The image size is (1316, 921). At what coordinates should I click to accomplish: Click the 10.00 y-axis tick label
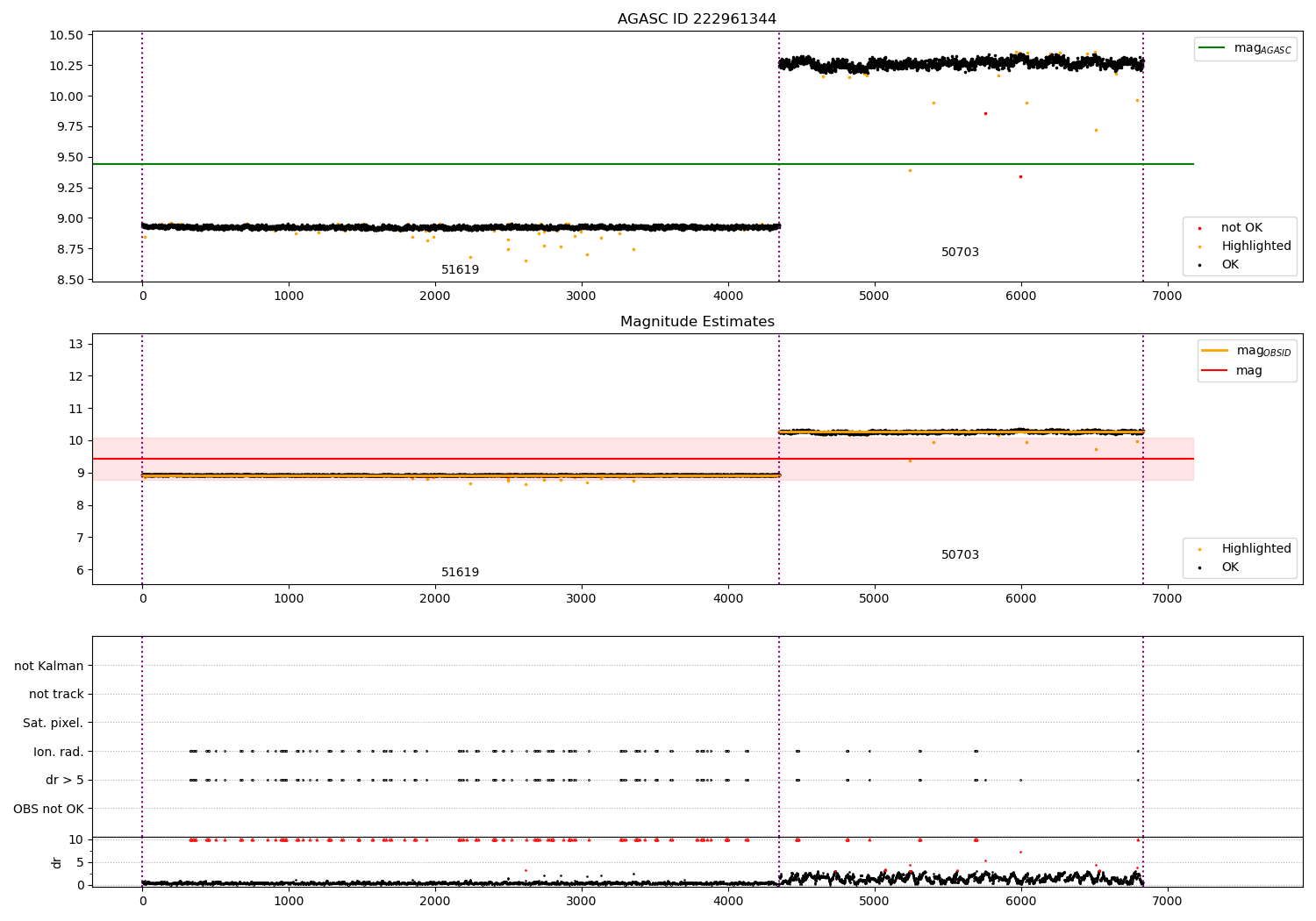66,96
